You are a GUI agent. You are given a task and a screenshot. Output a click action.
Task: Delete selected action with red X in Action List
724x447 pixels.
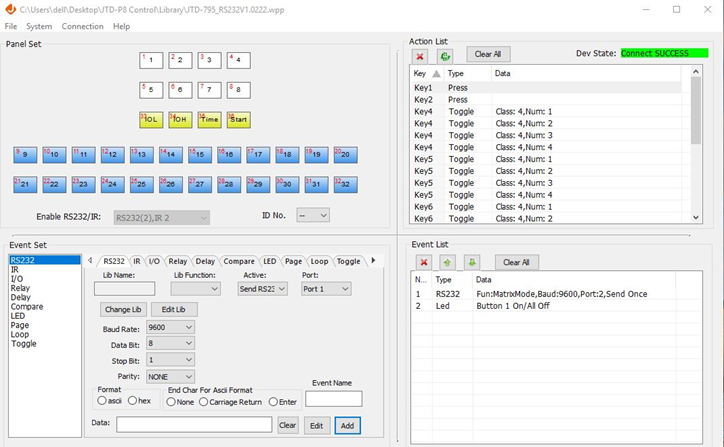click(x=420, y=56)
